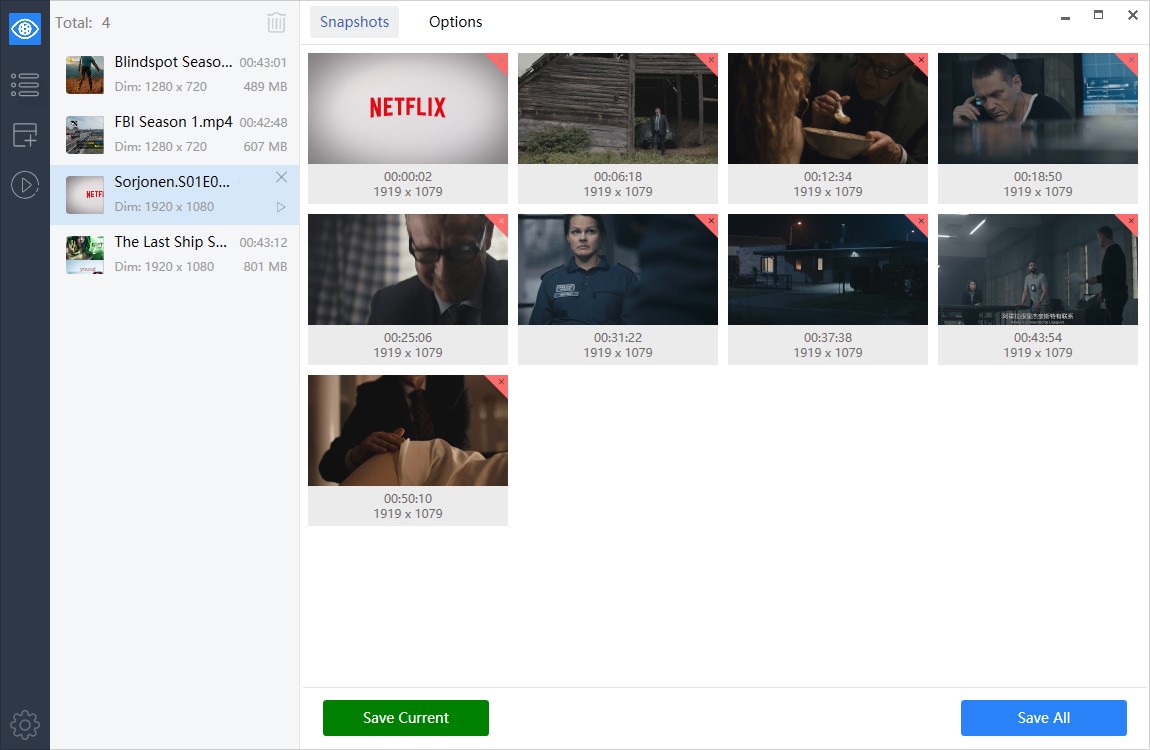
Task: Click the "FBI Season 1.mp4" file name
Action: click(173, 122)
